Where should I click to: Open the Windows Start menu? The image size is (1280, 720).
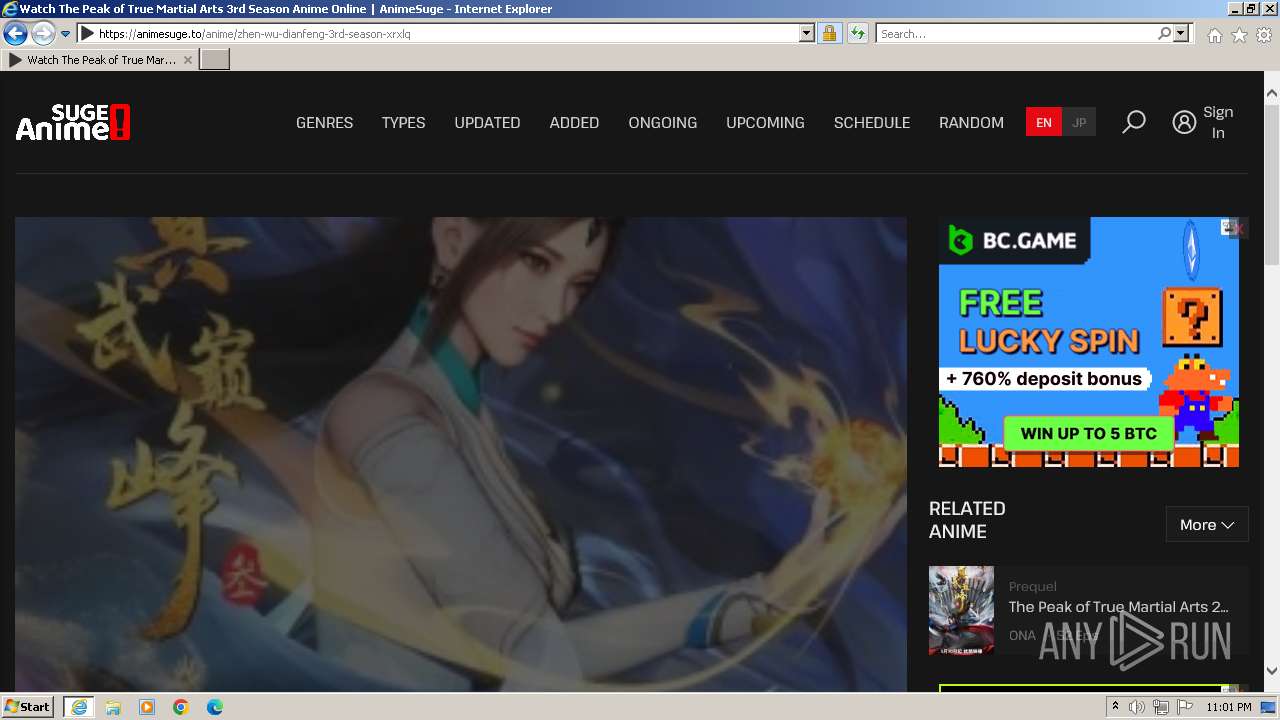[x=28, y=707]
